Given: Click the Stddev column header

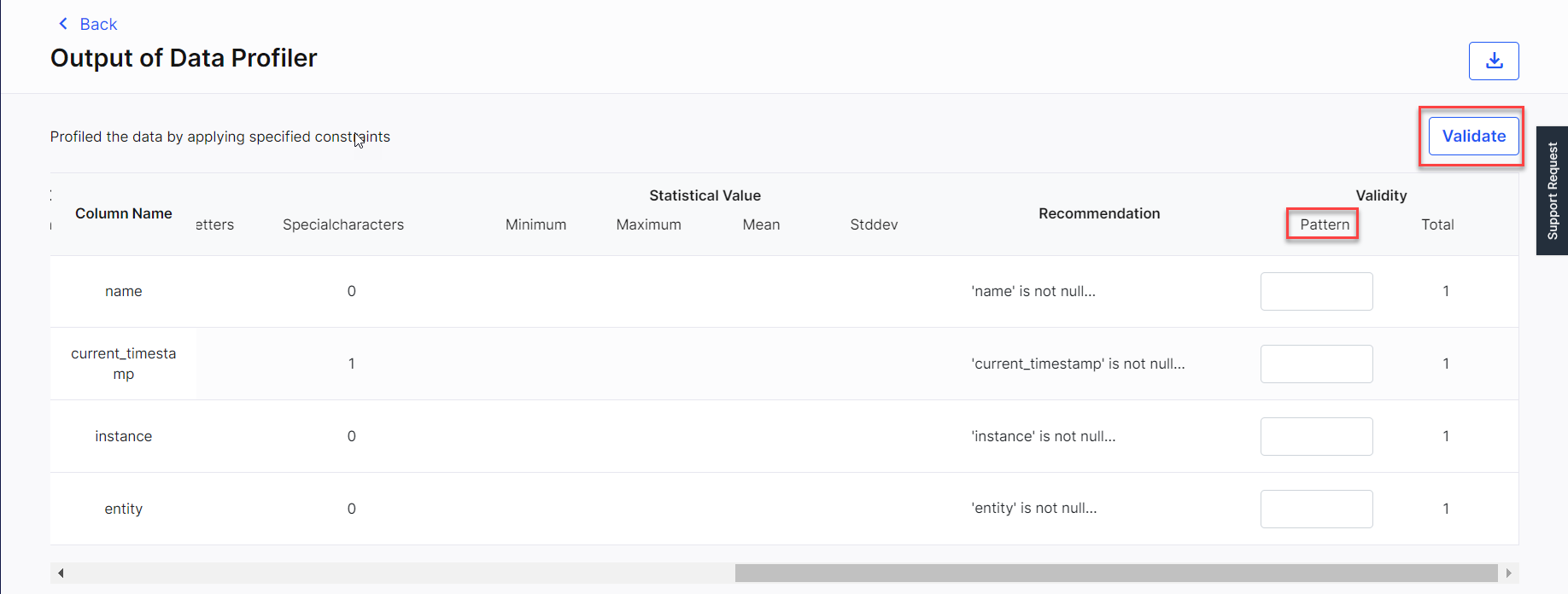Looking at the screenshot, I should 874,224.
